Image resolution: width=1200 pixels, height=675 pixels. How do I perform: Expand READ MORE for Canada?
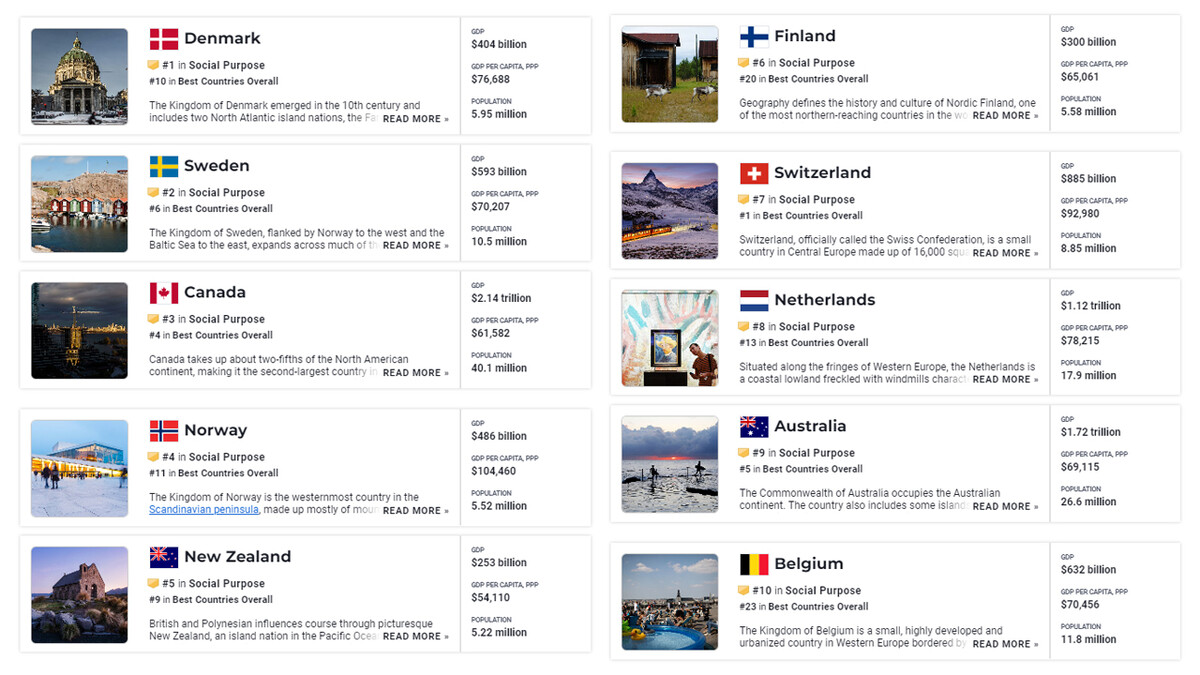tap(415, 373)
